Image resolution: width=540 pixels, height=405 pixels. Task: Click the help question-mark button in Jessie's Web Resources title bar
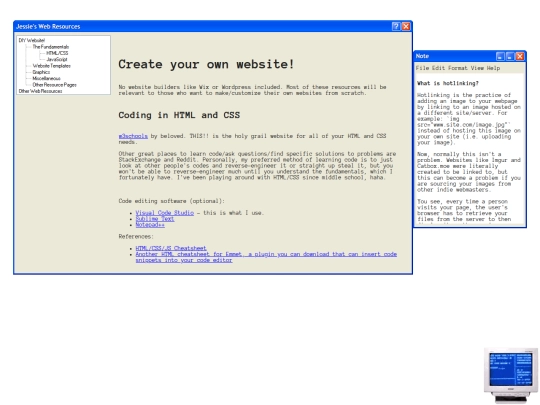(x=396, y=27)
